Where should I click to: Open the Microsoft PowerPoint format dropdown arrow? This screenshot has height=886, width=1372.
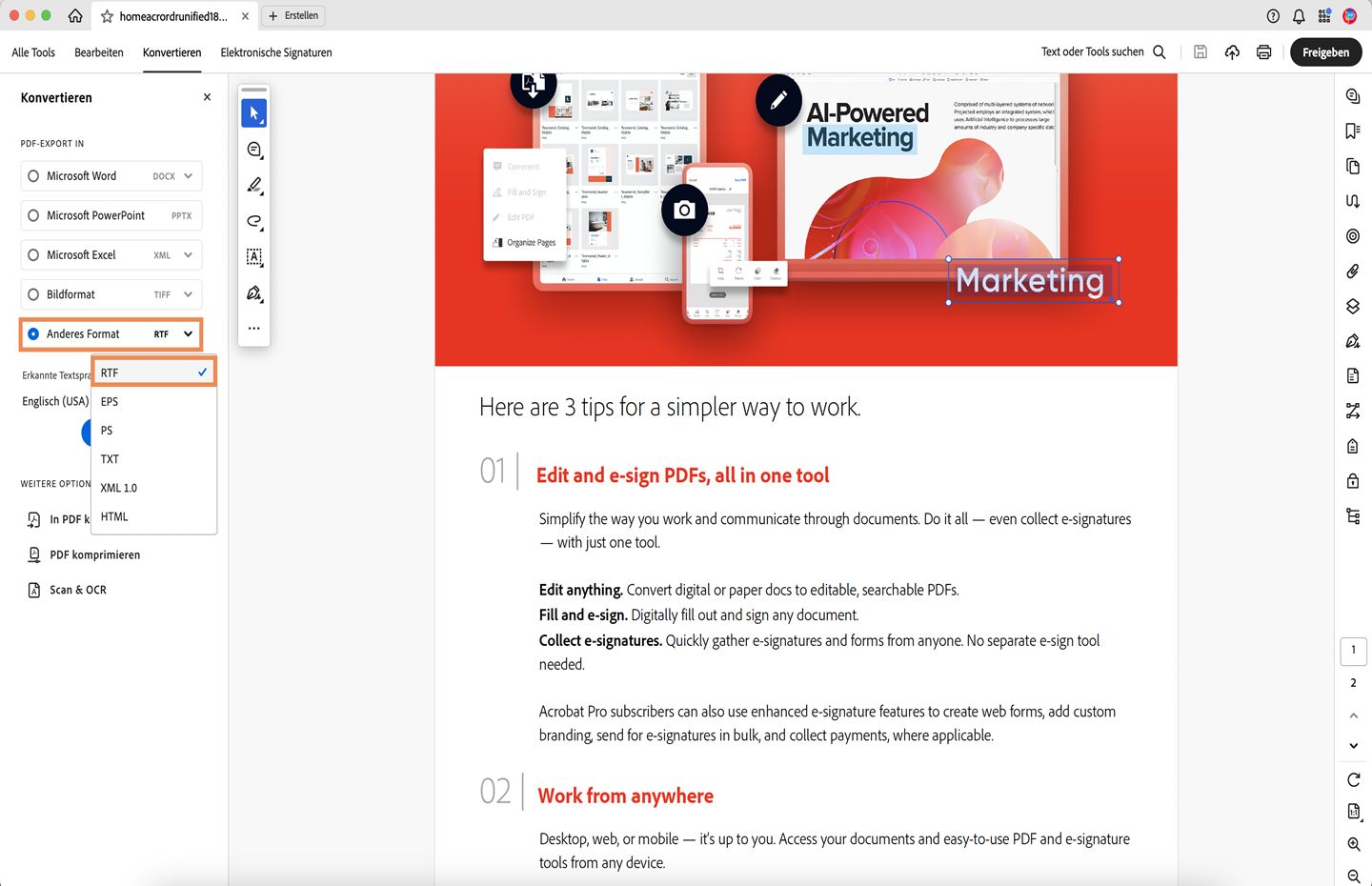pyautogui.click(x=187, y=215)
